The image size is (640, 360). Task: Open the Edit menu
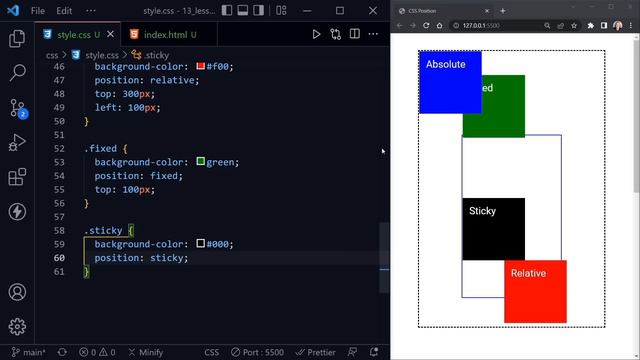point(64,11)
